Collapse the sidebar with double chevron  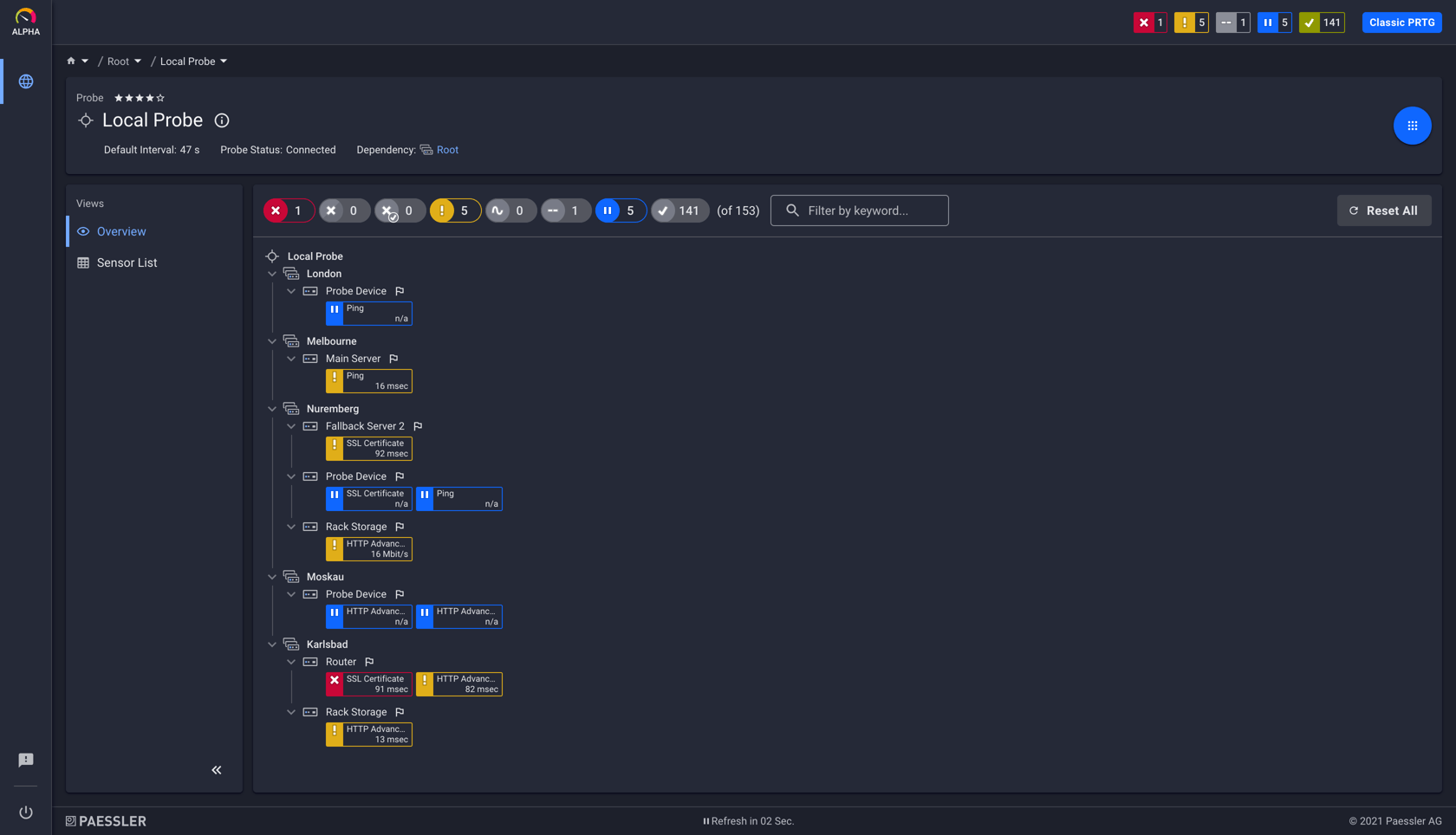[x=217, y=770]
